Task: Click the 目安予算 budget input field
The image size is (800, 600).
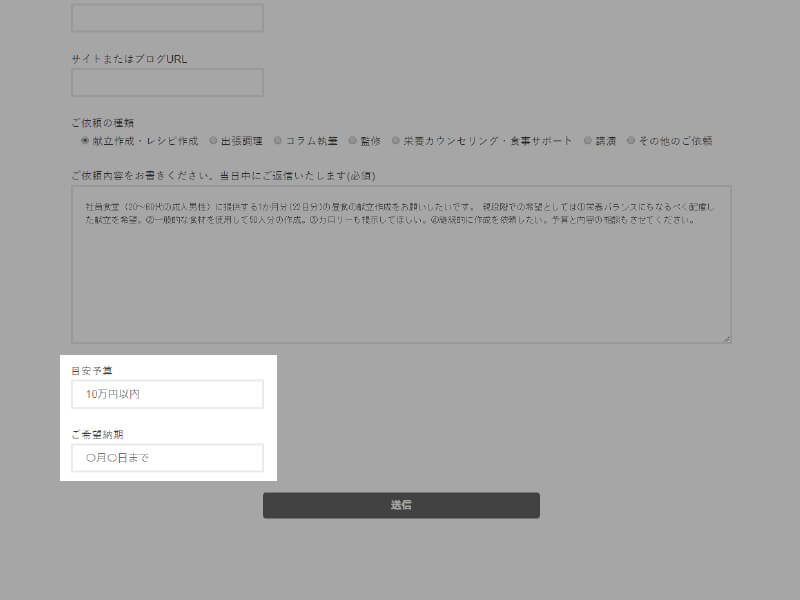Action: (167, 394)
